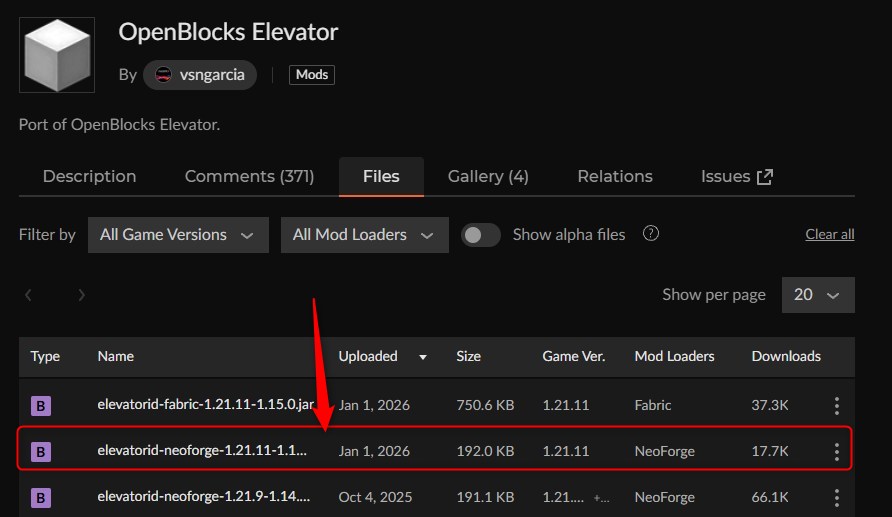Open options menu for neoforge-1.21.9 file
This screenshot has width=892, height=517.
[836, 497]
